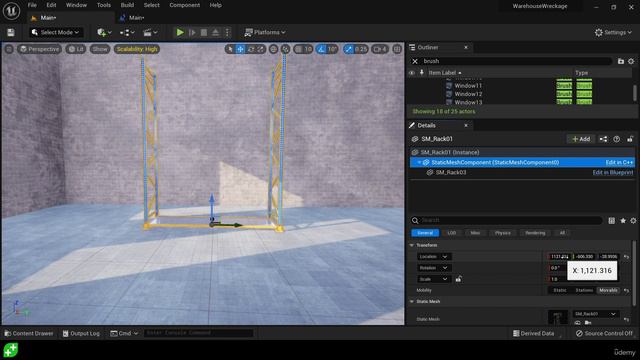Choose the translate move gizmo tool
The width and height of the screenshot is (640, 360).
[240, 49]
